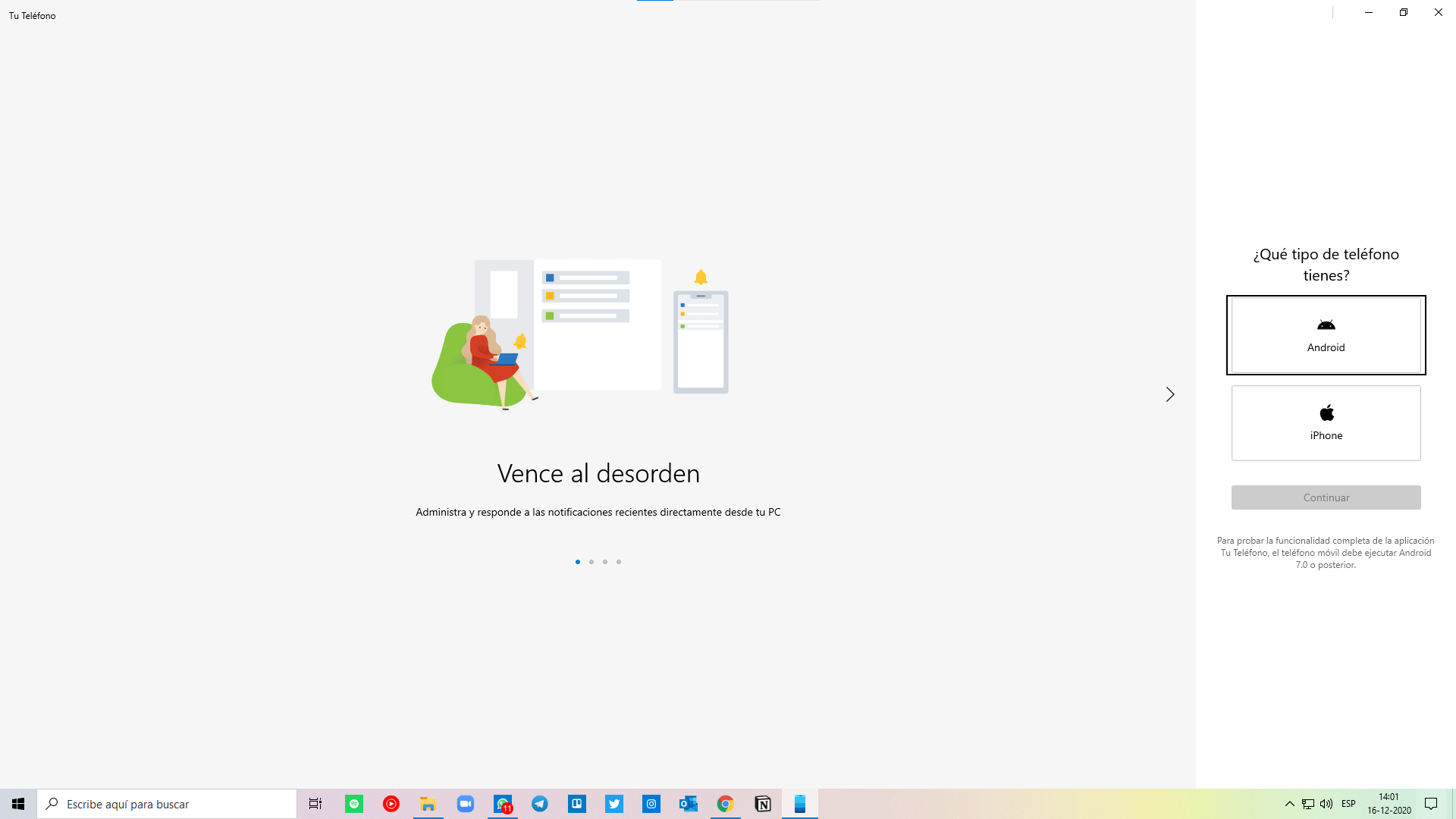Jump to fourth carousel page dot
The image size is (1456, 819).
click(x=619, y=562)
